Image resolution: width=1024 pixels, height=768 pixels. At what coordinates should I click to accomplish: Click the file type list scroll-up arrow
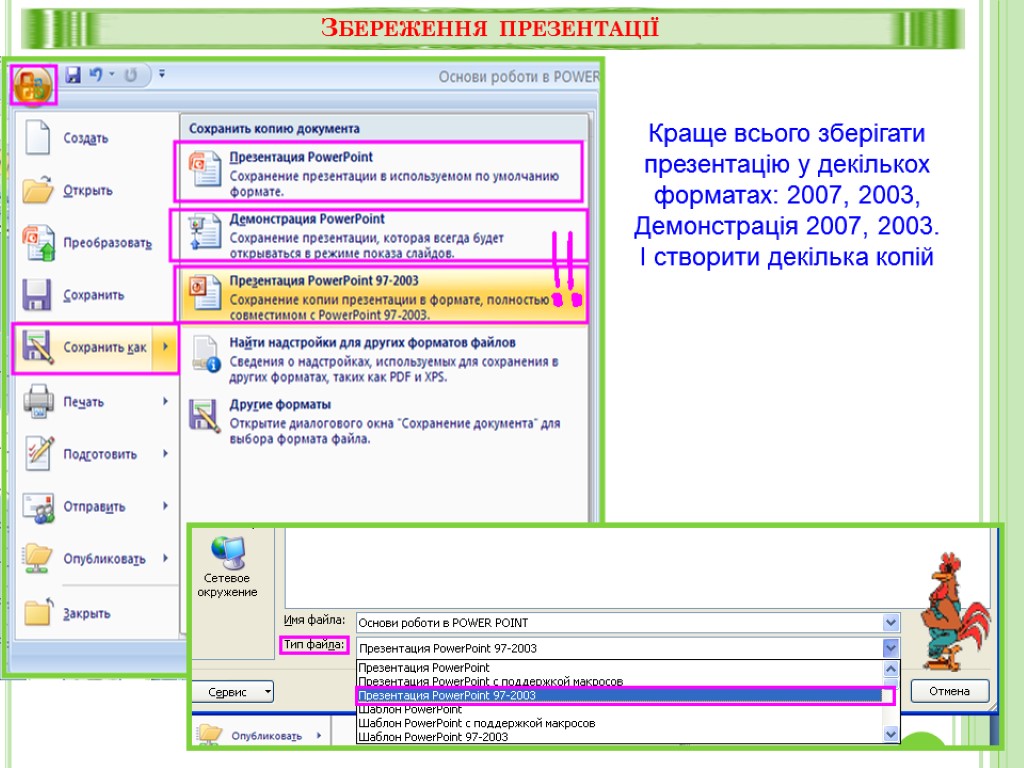tap(891, 668)
